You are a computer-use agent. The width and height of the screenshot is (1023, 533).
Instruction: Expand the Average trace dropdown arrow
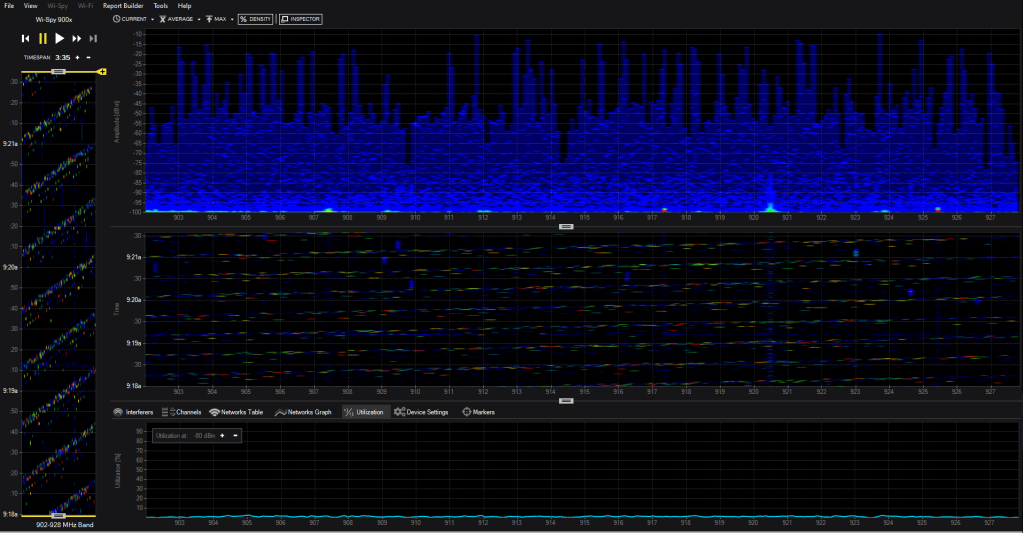[x=198, y=19]
